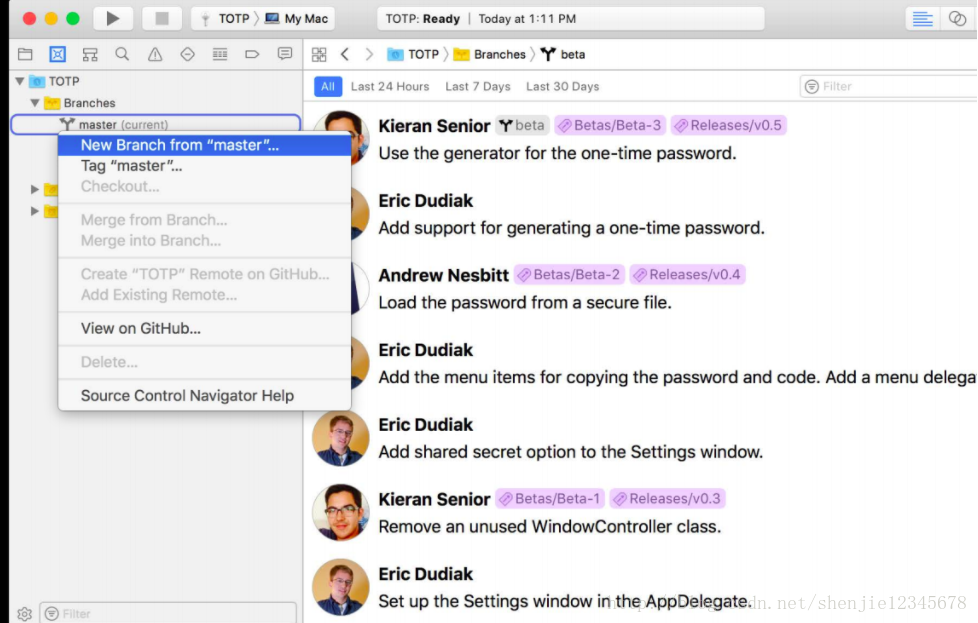Open the Debug navigator icon

pyautogui.click(x=220, y=54)
